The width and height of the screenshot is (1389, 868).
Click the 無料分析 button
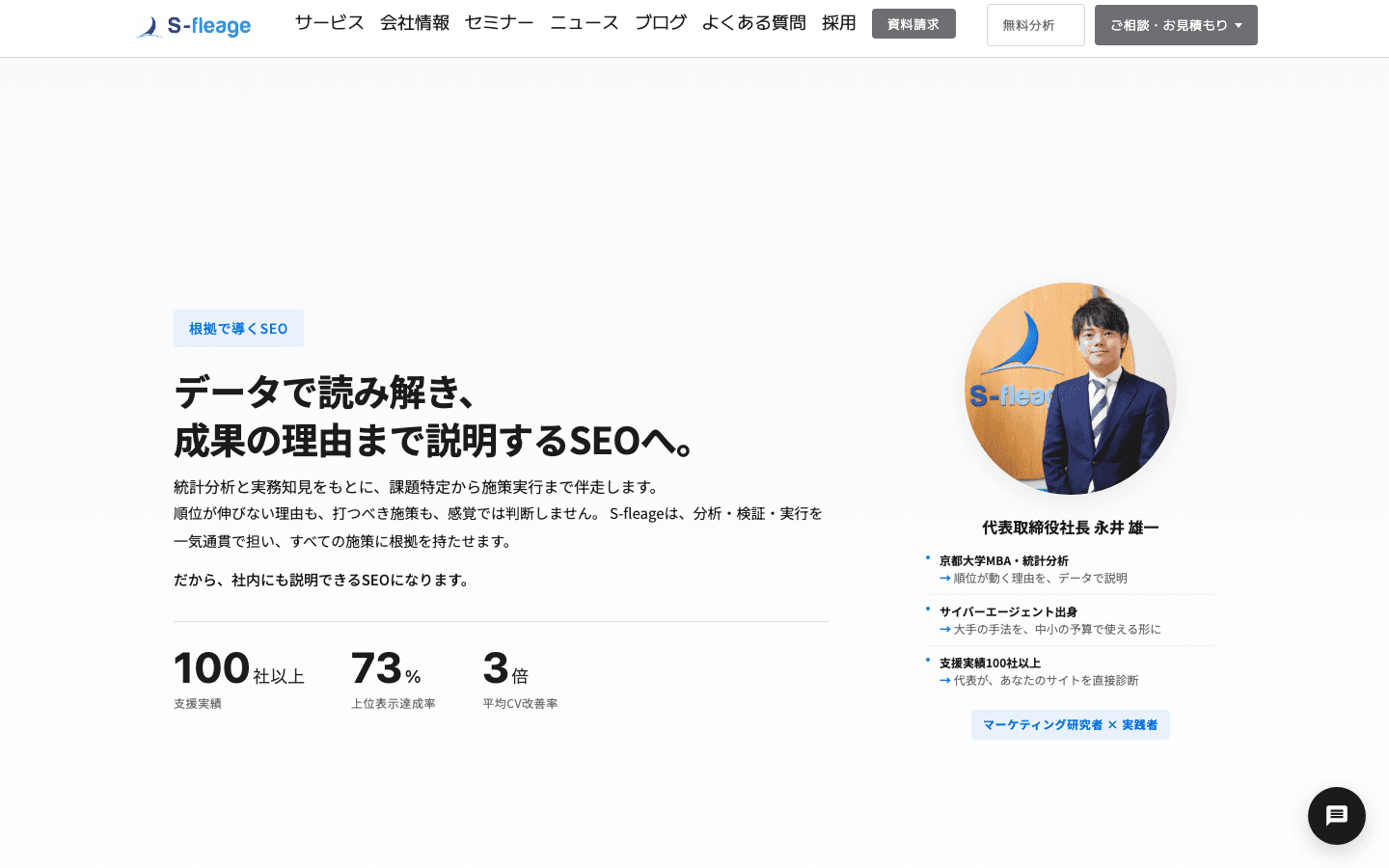point(1036,25)
